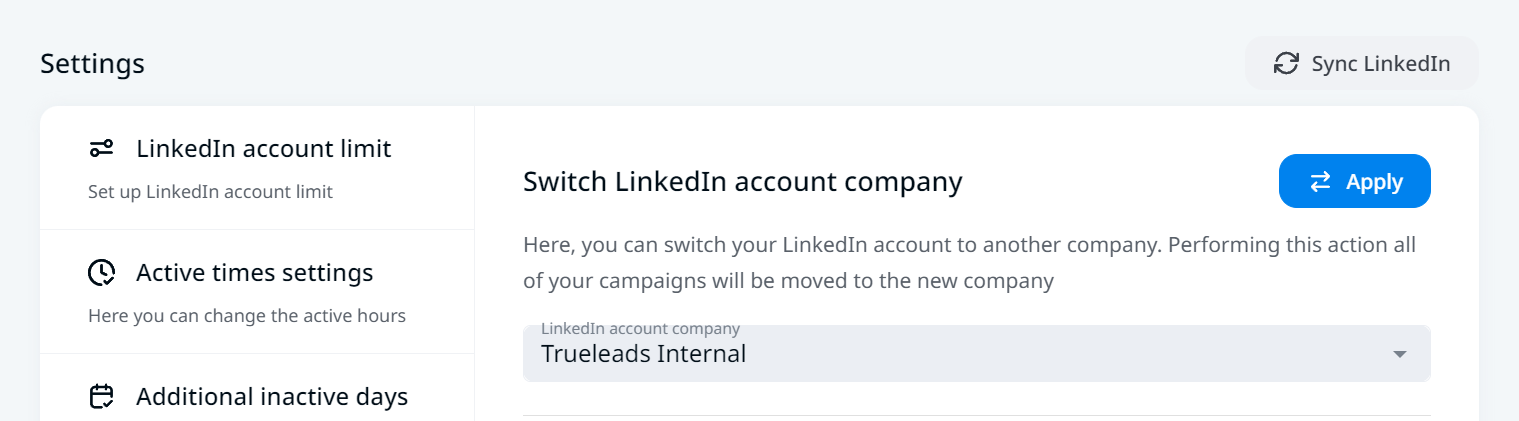Click the sliders icon for account limit

coord(102,149)
